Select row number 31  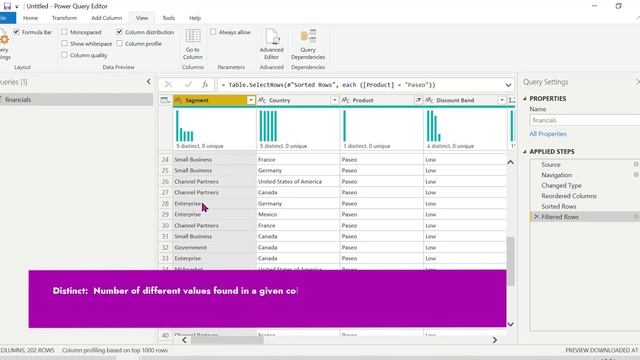[x=165, y=236]
